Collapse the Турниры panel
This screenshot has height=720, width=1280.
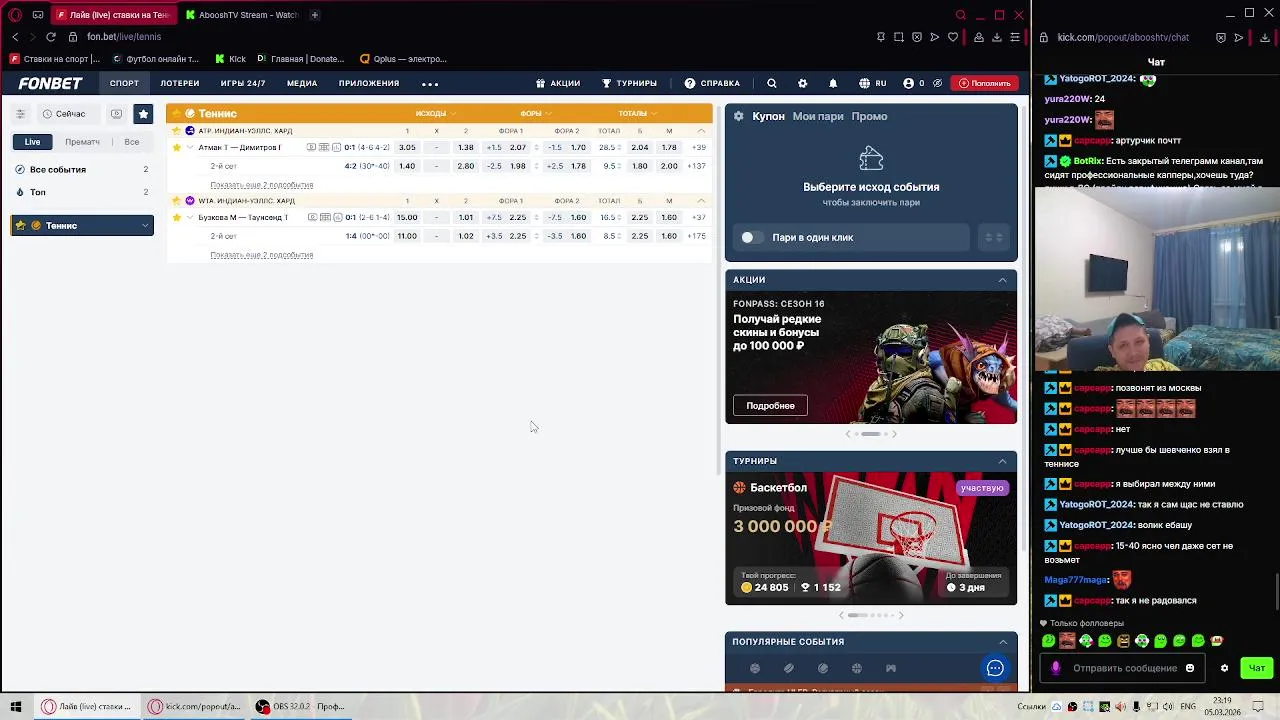1002,461
